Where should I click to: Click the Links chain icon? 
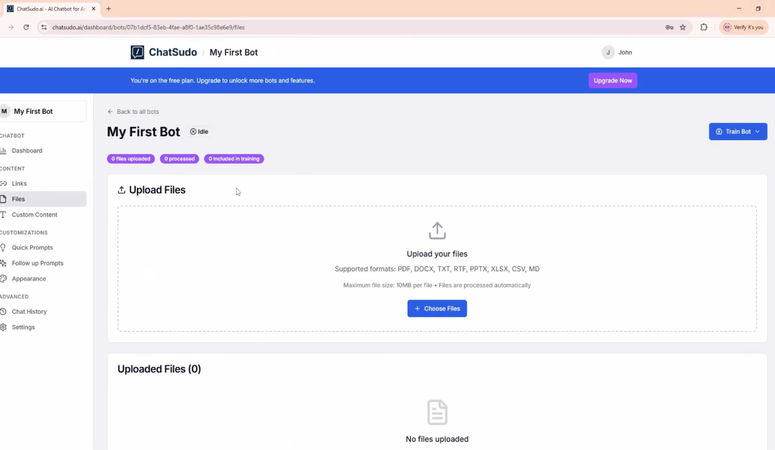coord(3,183)
